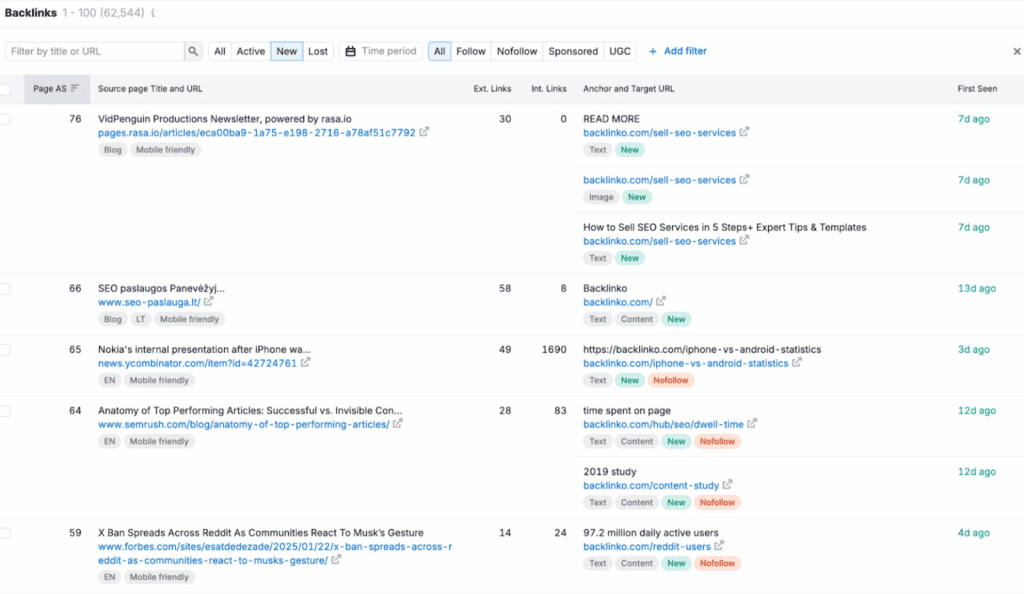Click the Ext. Links column header
1024x594 pixels.
tap(492, 89)
